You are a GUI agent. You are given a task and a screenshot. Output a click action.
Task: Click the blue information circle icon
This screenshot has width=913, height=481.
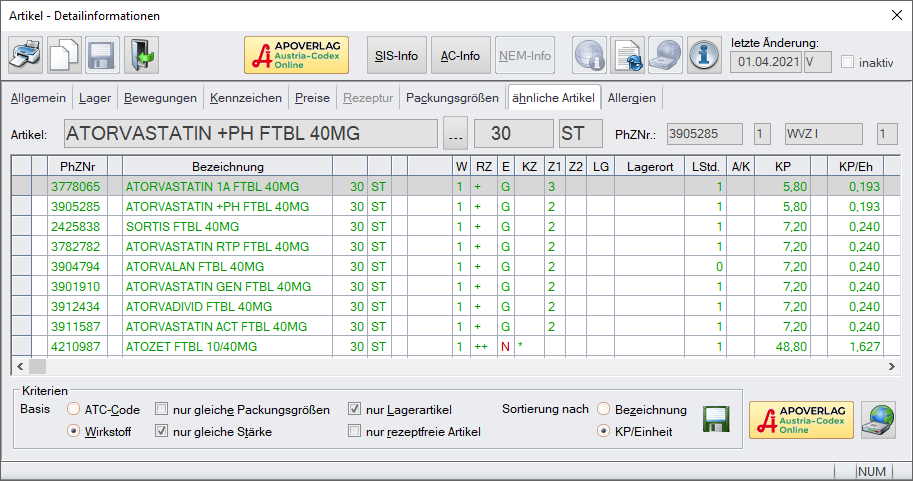tap(705, 56)
